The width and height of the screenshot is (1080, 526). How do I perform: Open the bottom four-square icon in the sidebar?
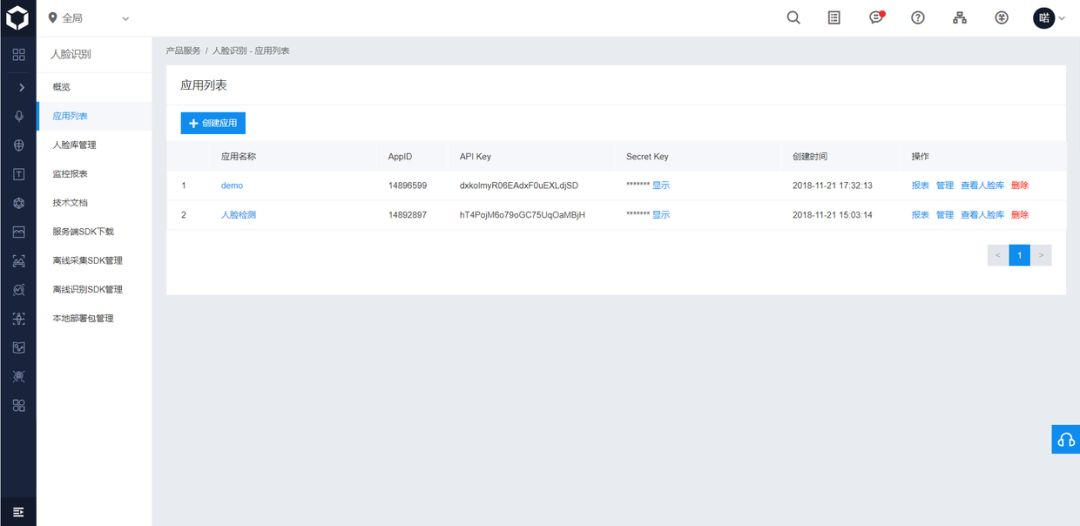pos(19,406)
